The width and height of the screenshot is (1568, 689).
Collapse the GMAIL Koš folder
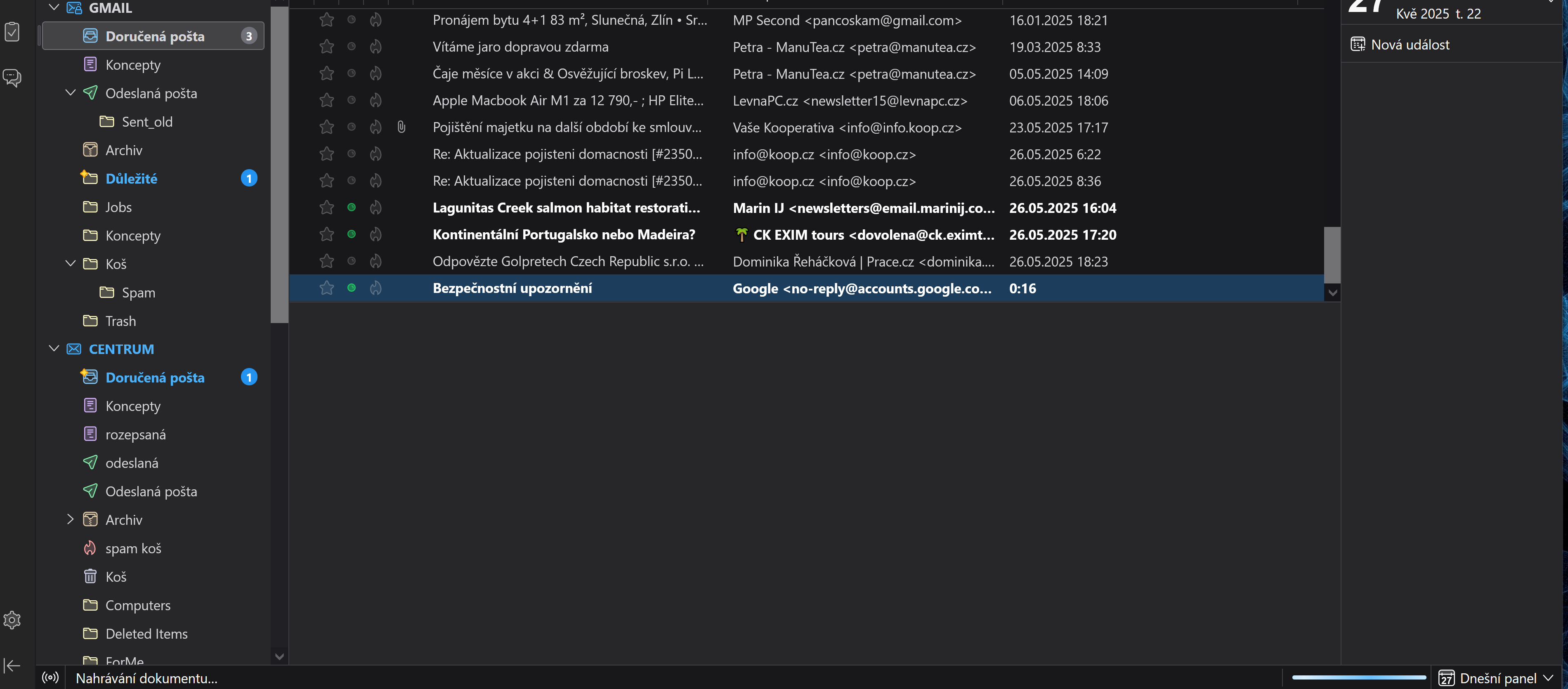pyautogui.click(x=71, y=263)
